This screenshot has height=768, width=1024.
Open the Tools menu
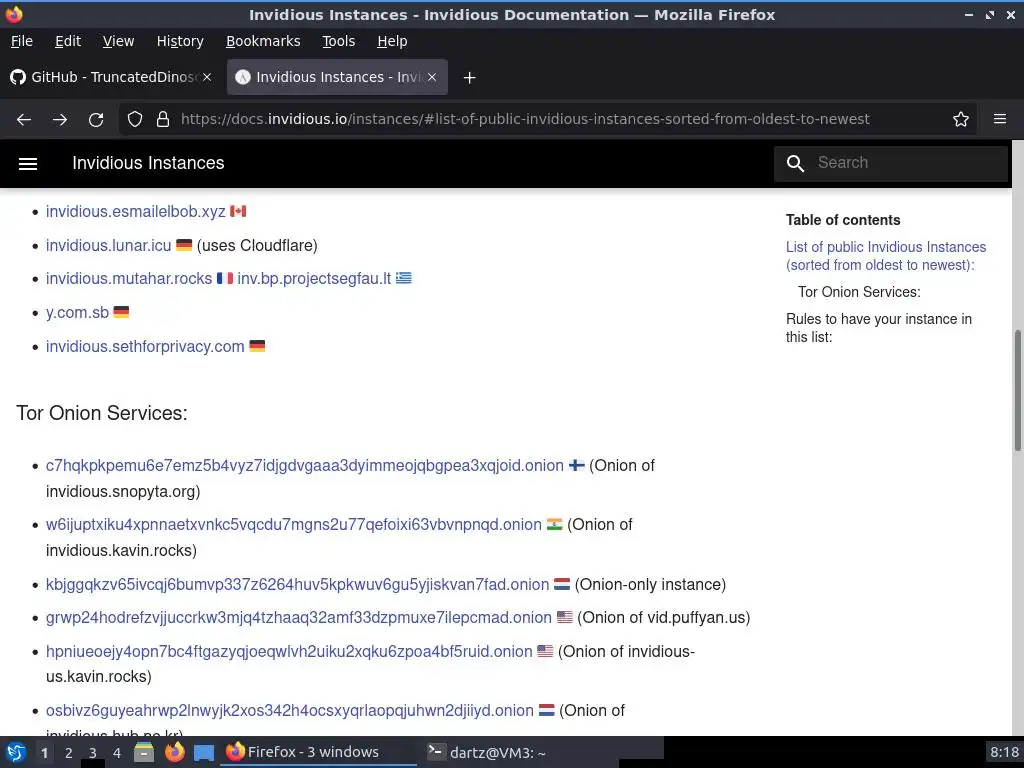[338, 41]
